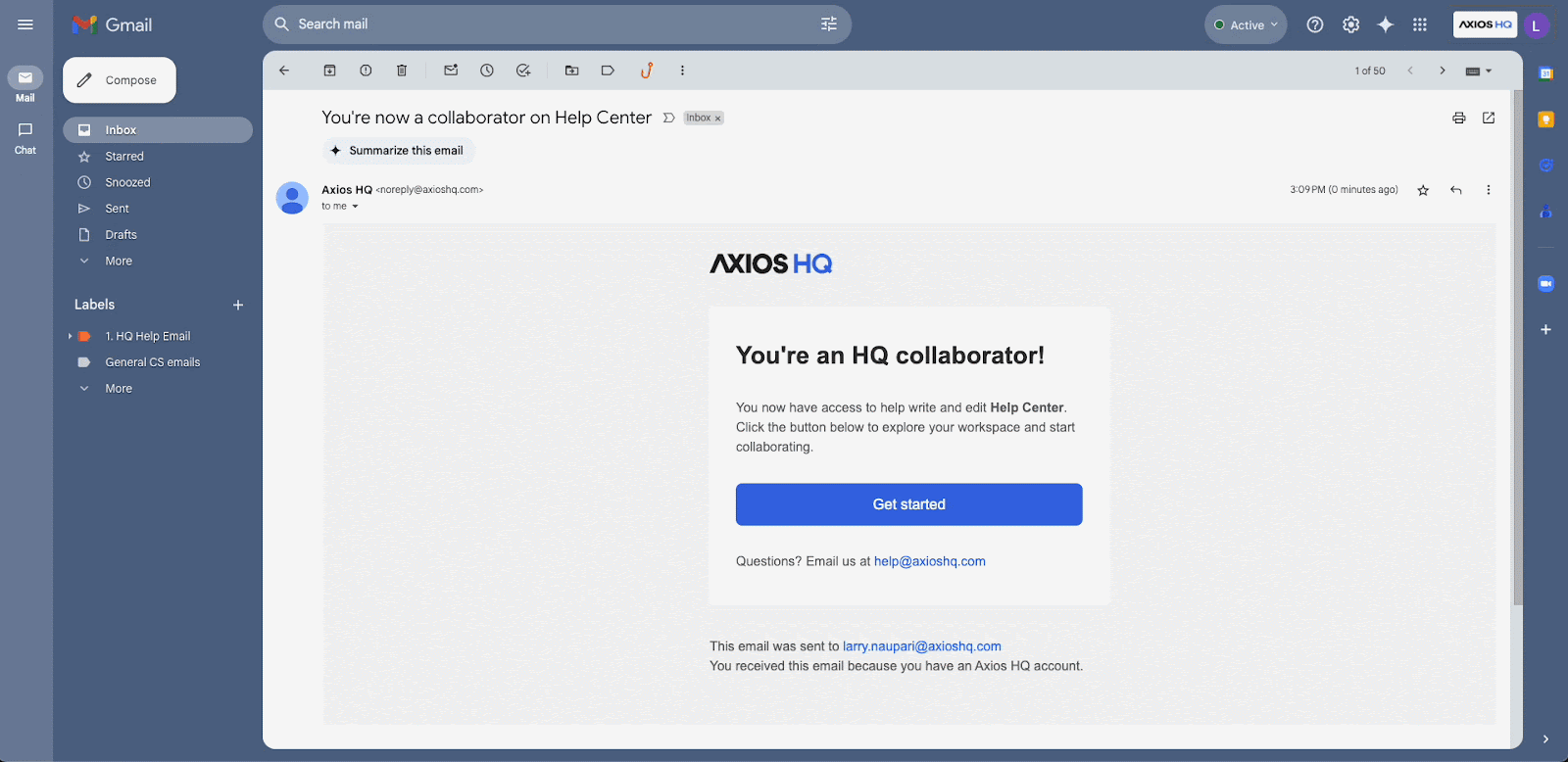Click the message pane vertical scrollbar

click(1518, 348)
